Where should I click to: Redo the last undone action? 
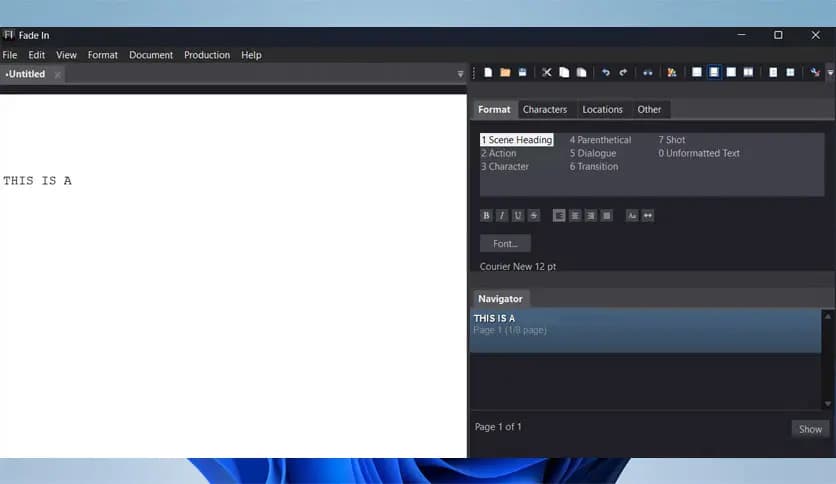[x=623, y=72]
